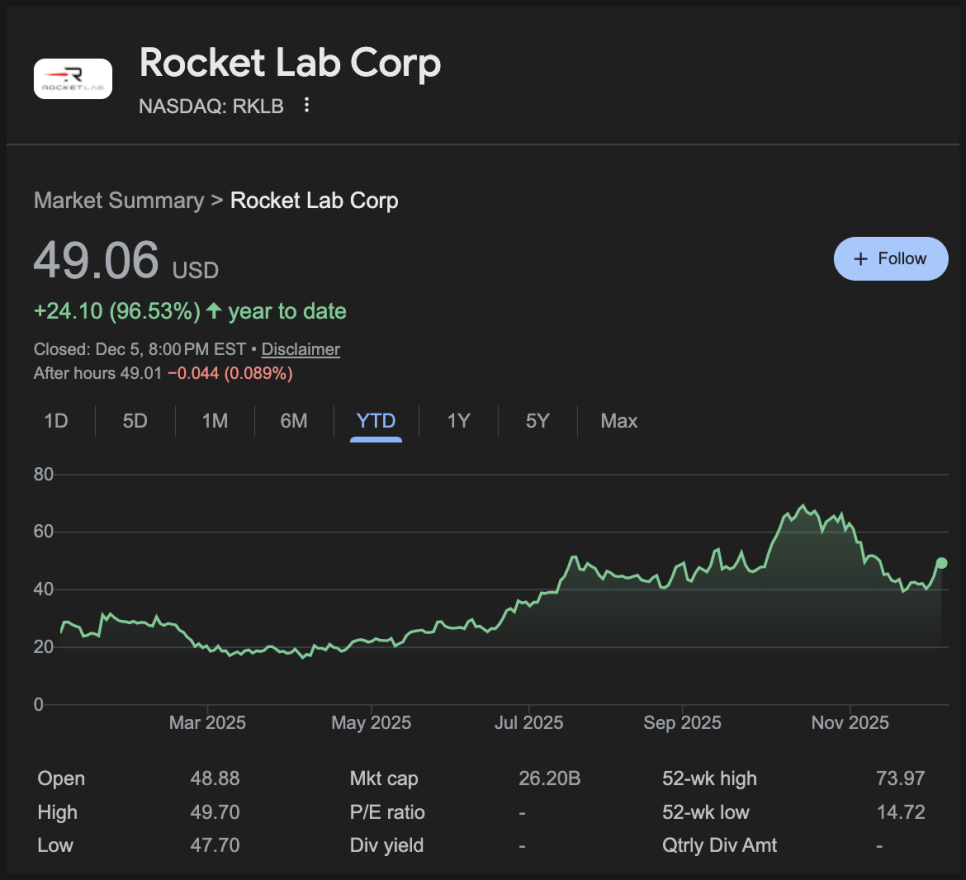Click the Rocket Lab Corp title heading

point(290,63)
